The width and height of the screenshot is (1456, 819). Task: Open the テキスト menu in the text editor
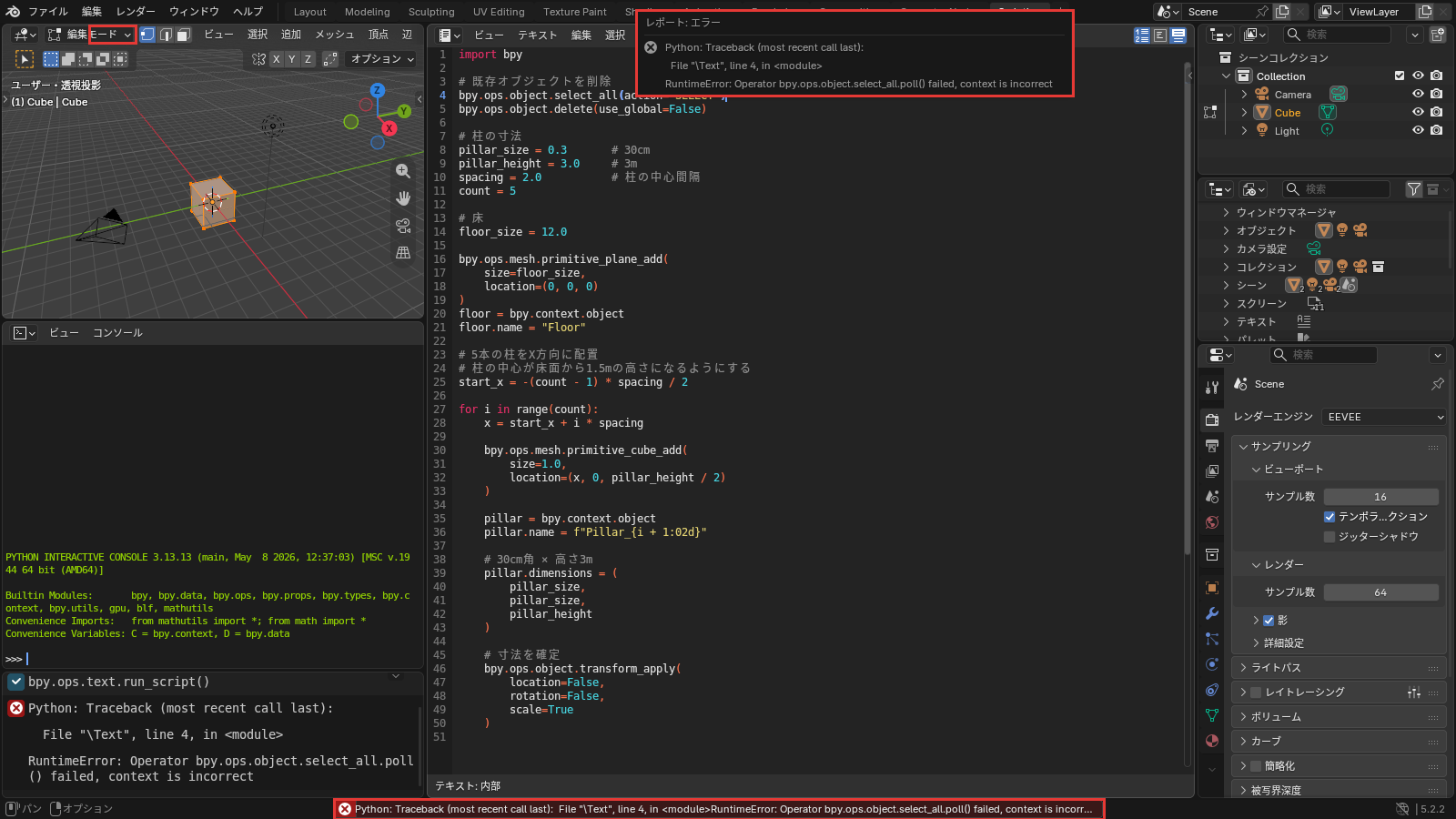click(x=538, y=35)
